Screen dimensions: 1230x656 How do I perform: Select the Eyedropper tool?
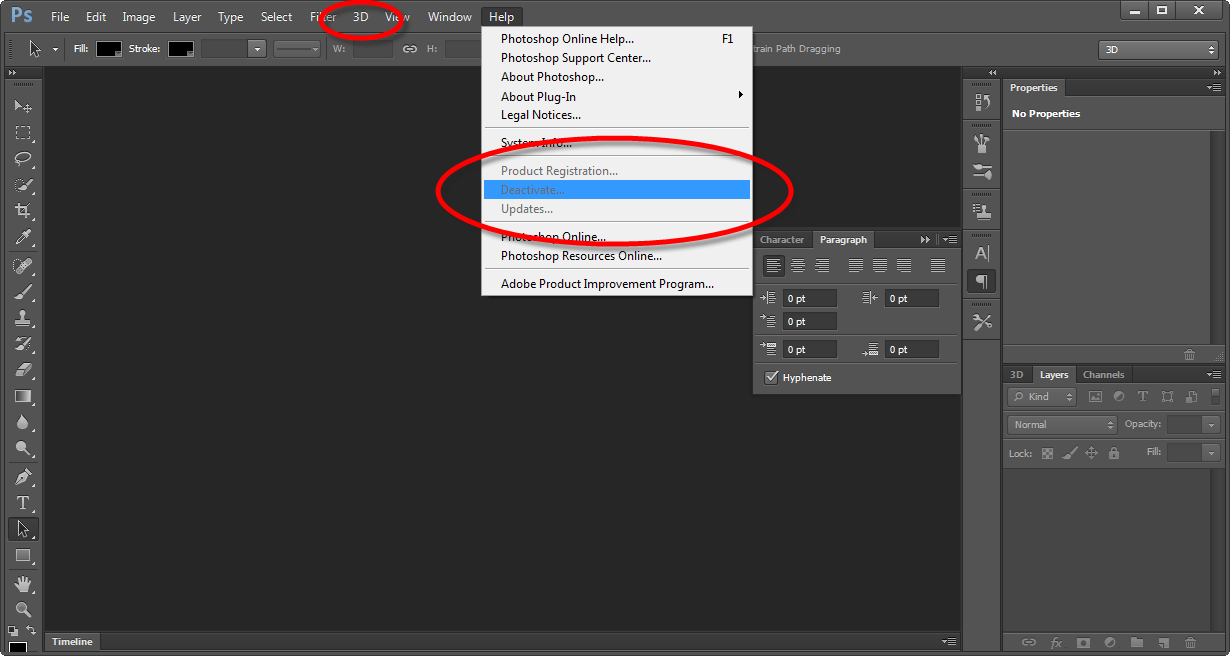coord(22,237)
